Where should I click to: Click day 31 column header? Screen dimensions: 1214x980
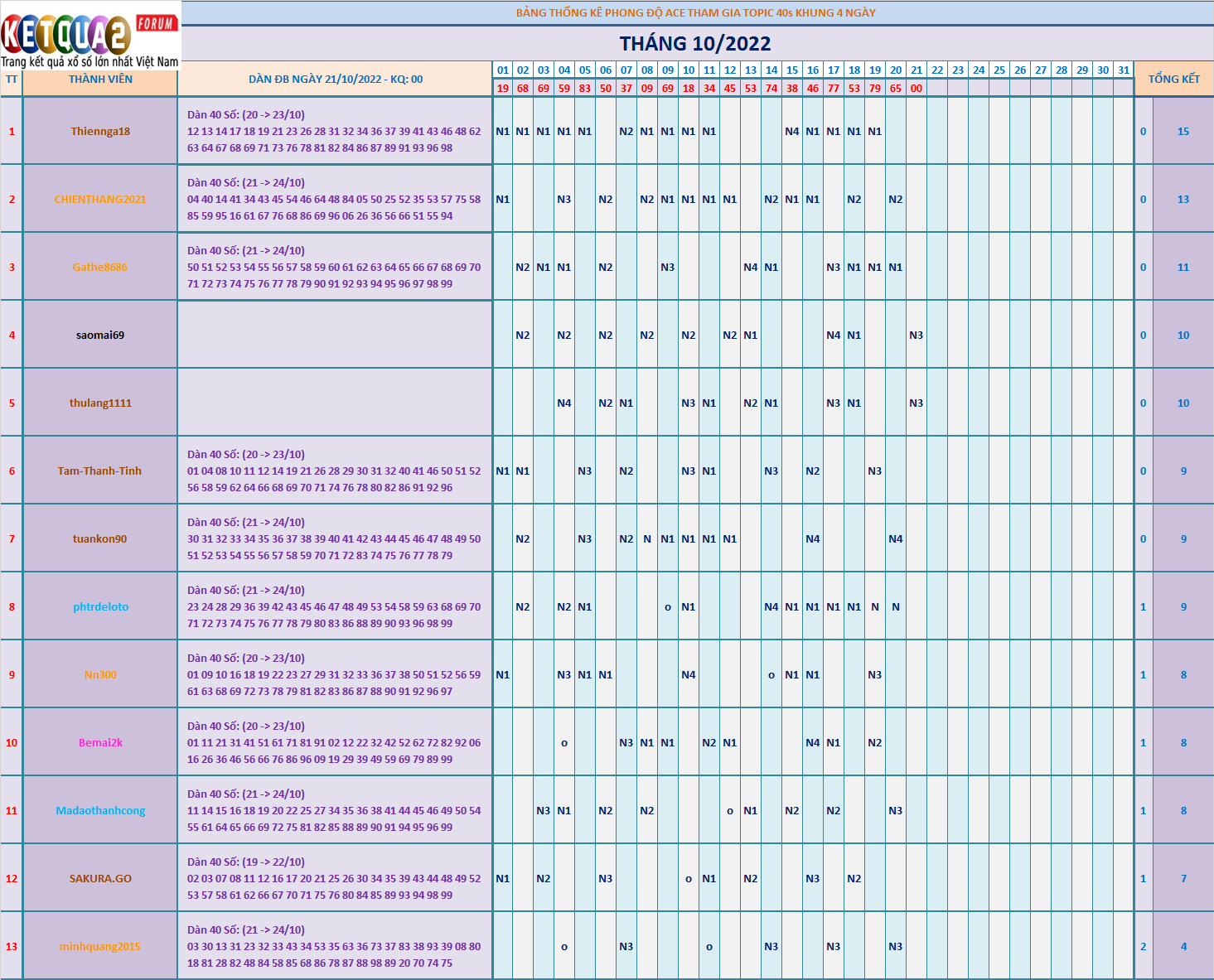click(1124, 70)
